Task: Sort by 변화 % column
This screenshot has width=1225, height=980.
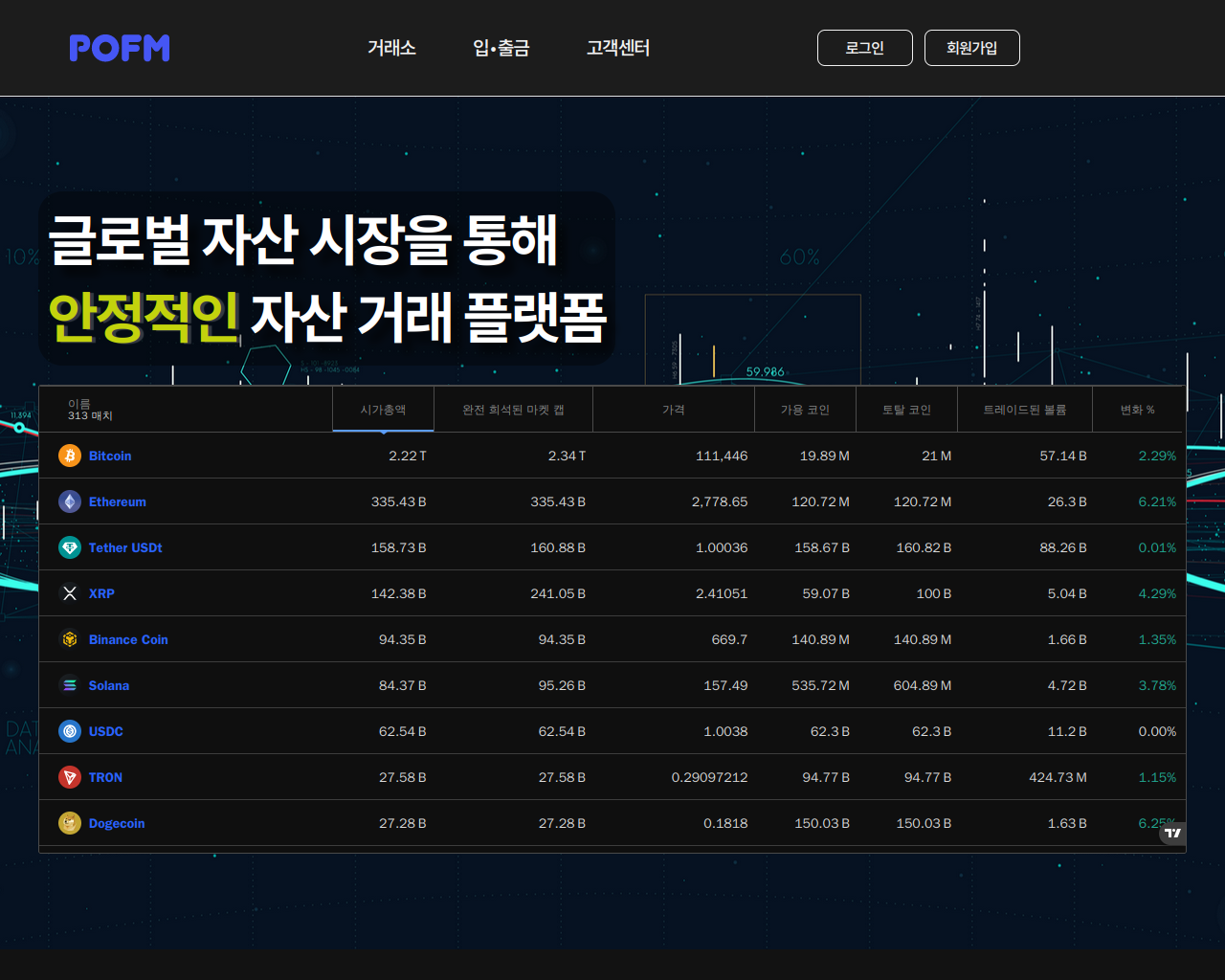Action: pos(1138,410)
